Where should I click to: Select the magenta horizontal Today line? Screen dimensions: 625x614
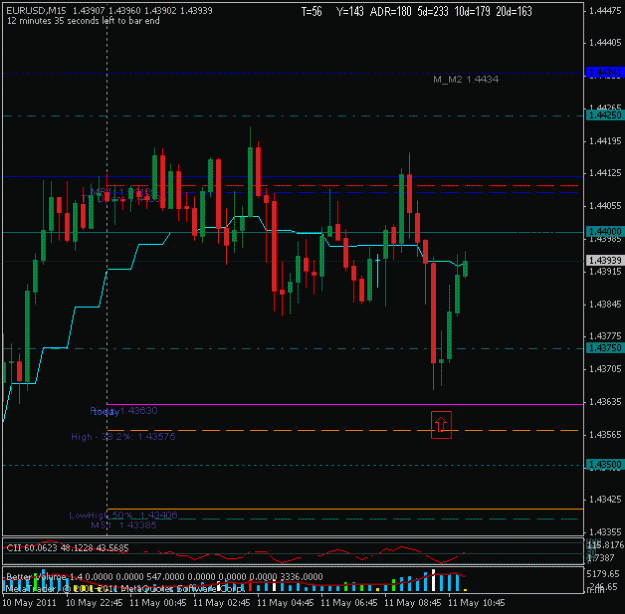[345, 404]
